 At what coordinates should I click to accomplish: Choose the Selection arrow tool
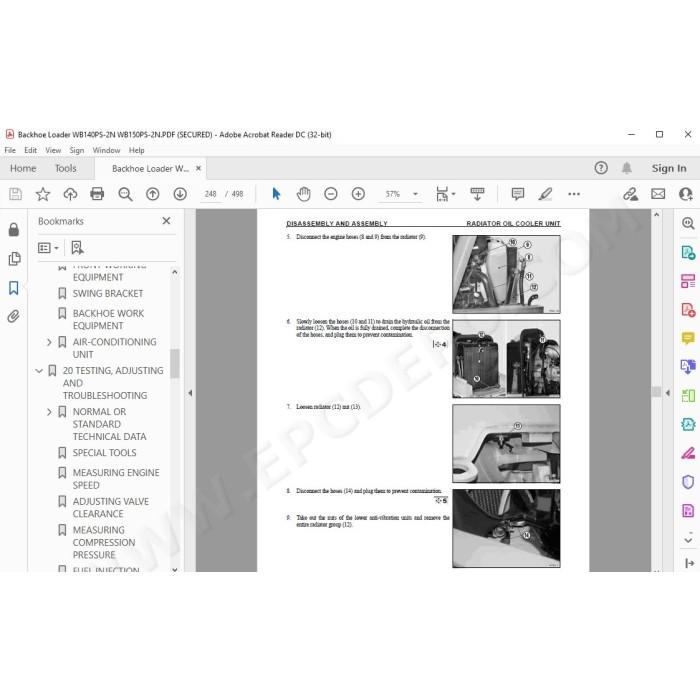click(276, 194)
